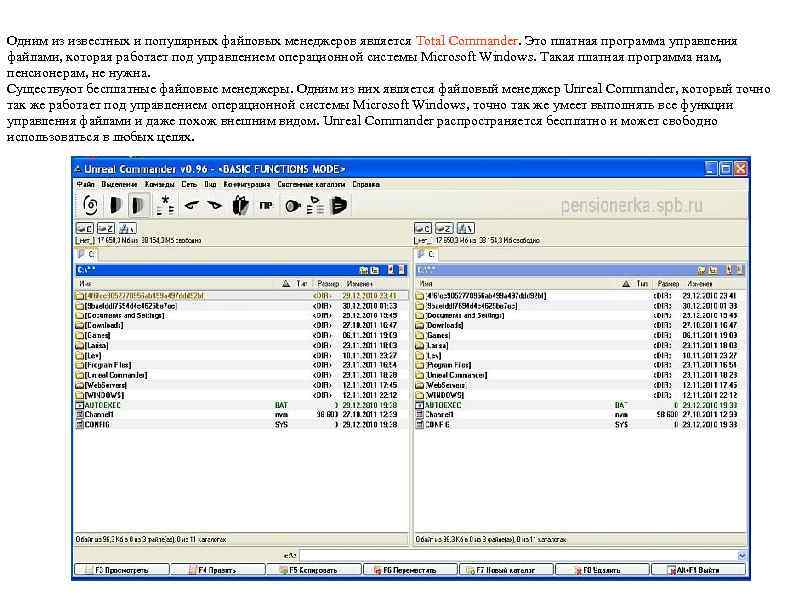Select drive Z in right panel
This screenshot has width=794, height=595.
point(444,228)
